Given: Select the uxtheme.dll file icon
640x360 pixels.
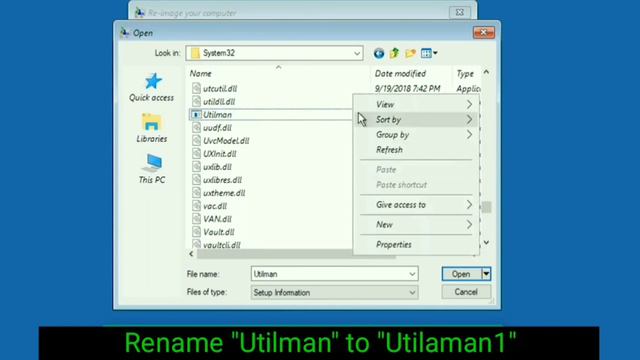Looking at the screenshot, I should [196, 193].
